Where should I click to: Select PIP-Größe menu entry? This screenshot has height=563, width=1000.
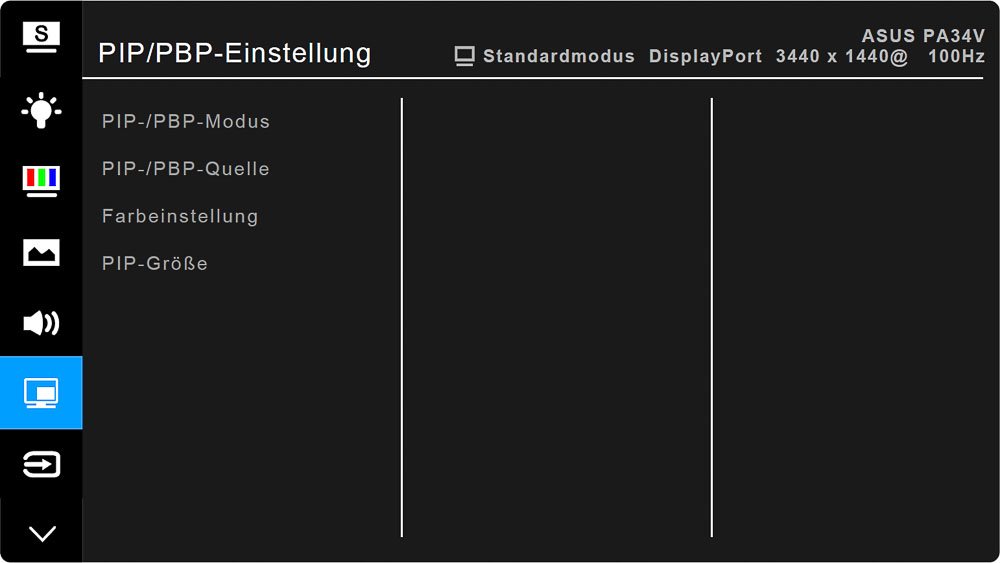155,263
